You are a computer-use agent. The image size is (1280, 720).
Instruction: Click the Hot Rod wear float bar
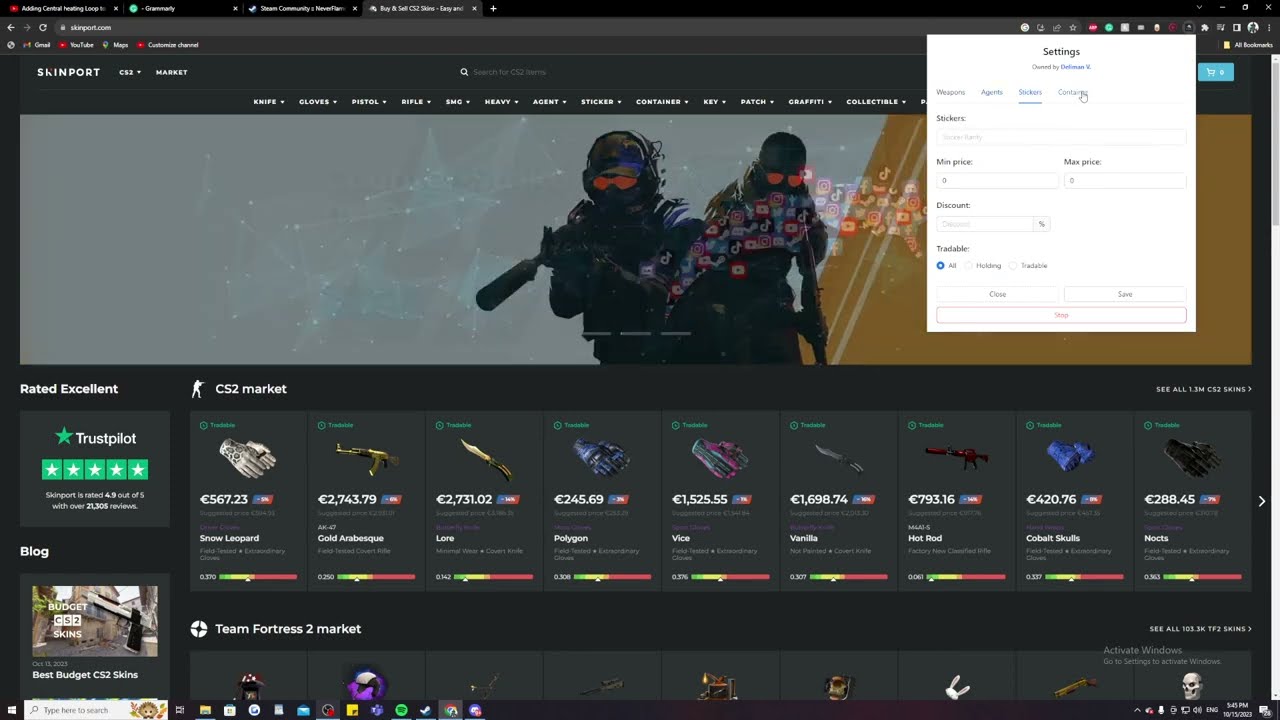(966, 577)
